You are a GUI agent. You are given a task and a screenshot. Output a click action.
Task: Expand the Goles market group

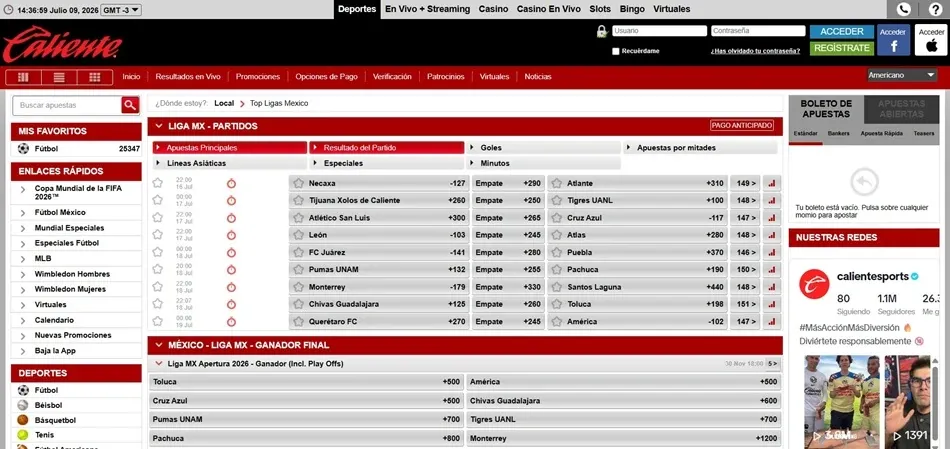point(543,148)
